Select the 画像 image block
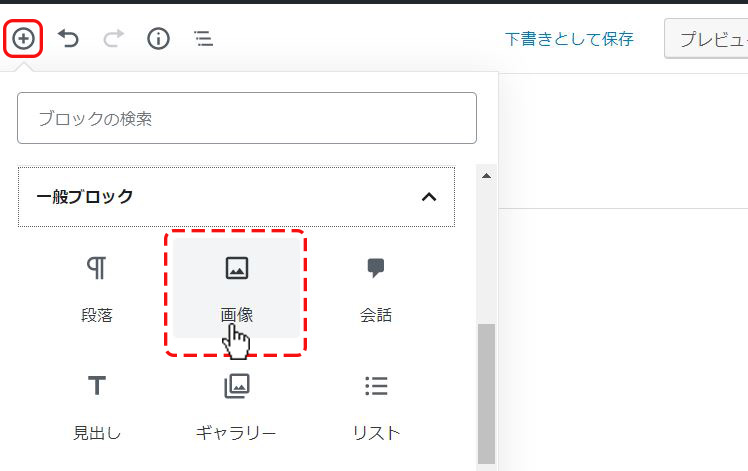The height and width of the screenshot is (471, 748). pyautogui.click(x=236, y=288)
